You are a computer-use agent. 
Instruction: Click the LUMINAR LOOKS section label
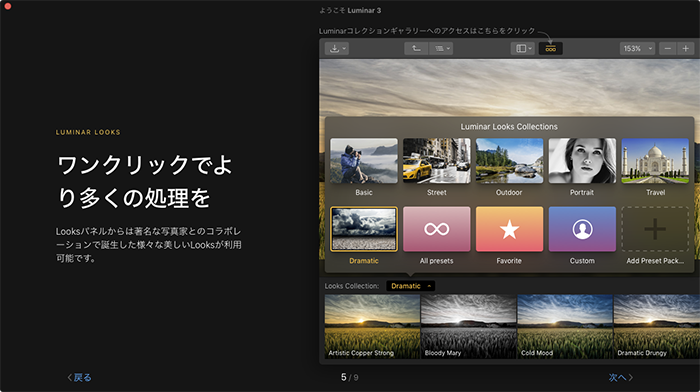click(88, 132)
